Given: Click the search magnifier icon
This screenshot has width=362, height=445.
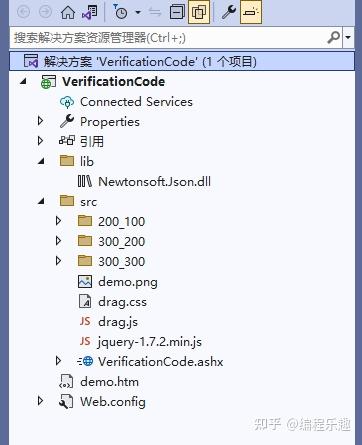Looking at the screenshot, I should 333,37.
